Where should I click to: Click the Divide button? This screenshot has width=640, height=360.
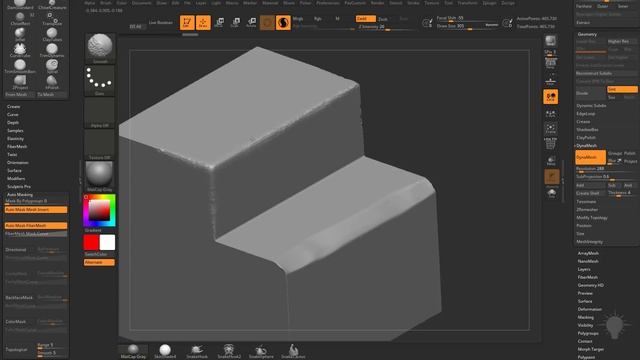coord(590,93)
